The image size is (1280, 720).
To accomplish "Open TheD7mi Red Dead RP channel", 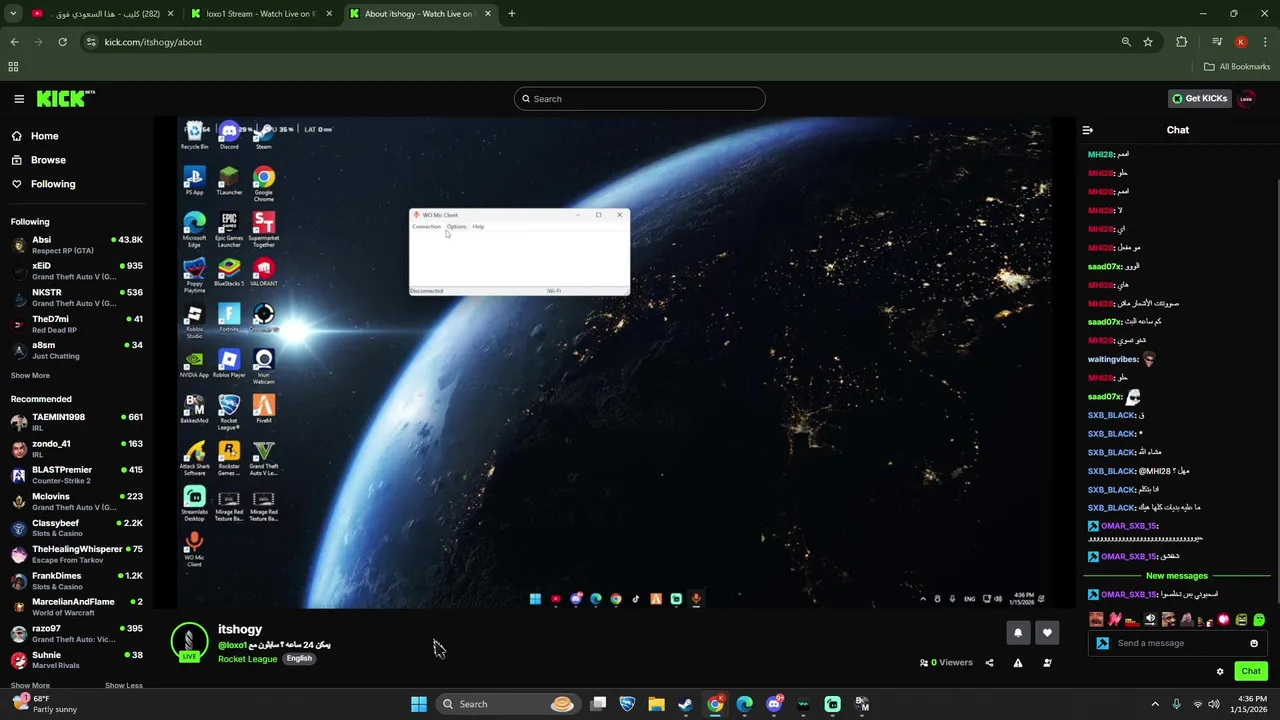I will pos(77,324).
